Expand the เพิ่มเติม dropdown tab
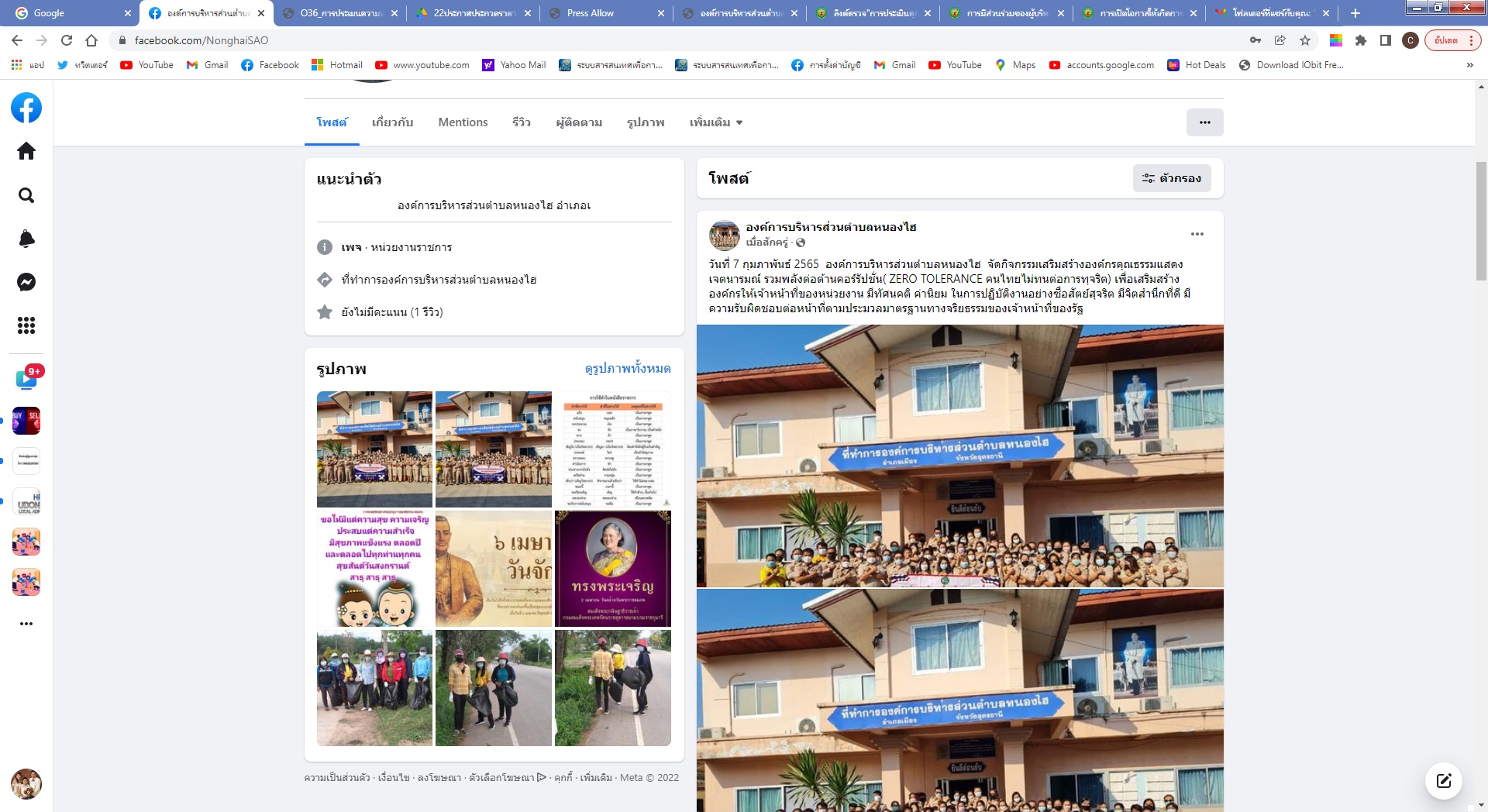 click(x=716, y=122)
